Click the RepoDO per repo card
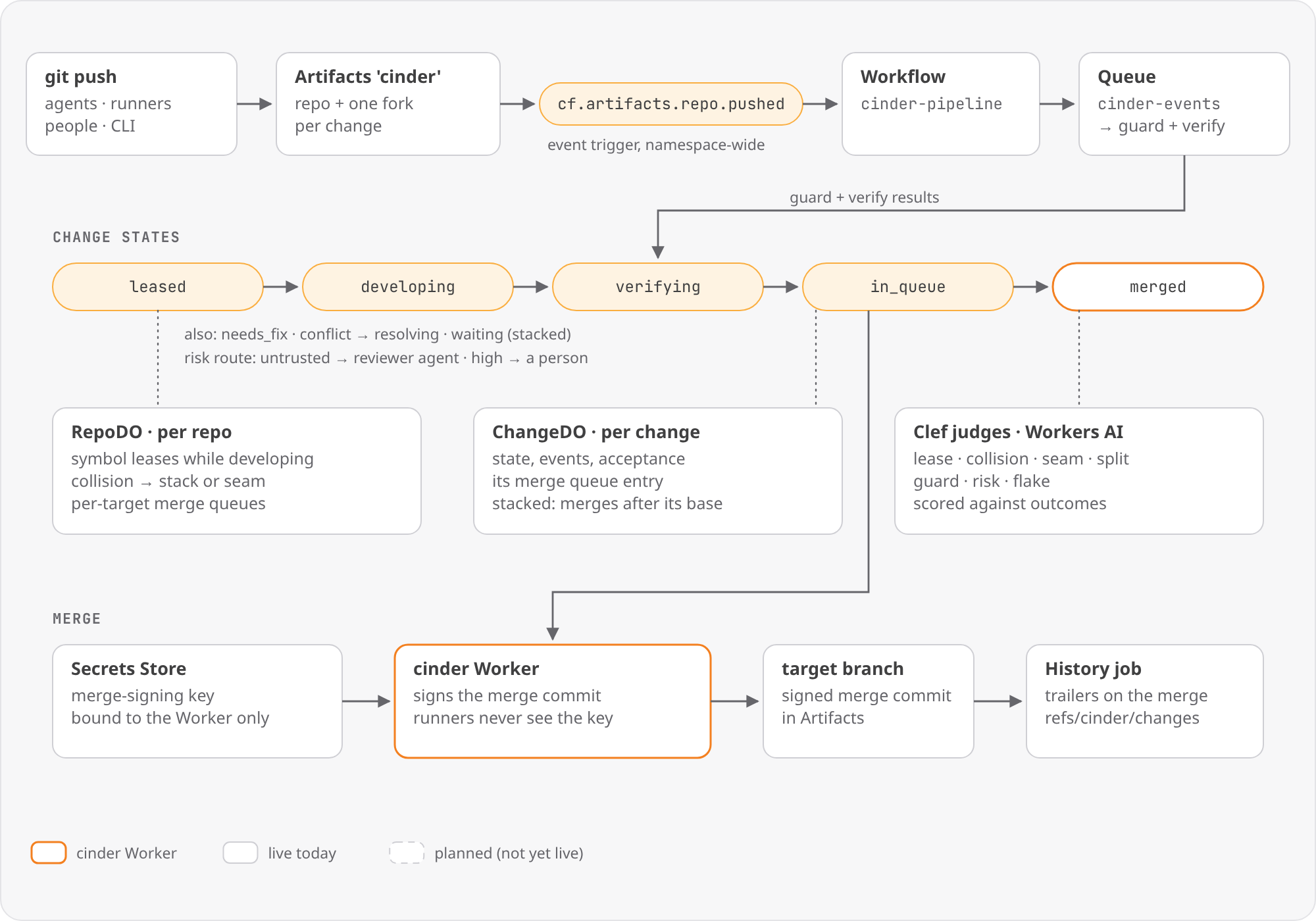The height and width of the screenshot is (921, 1316). [x=237, y=471]
